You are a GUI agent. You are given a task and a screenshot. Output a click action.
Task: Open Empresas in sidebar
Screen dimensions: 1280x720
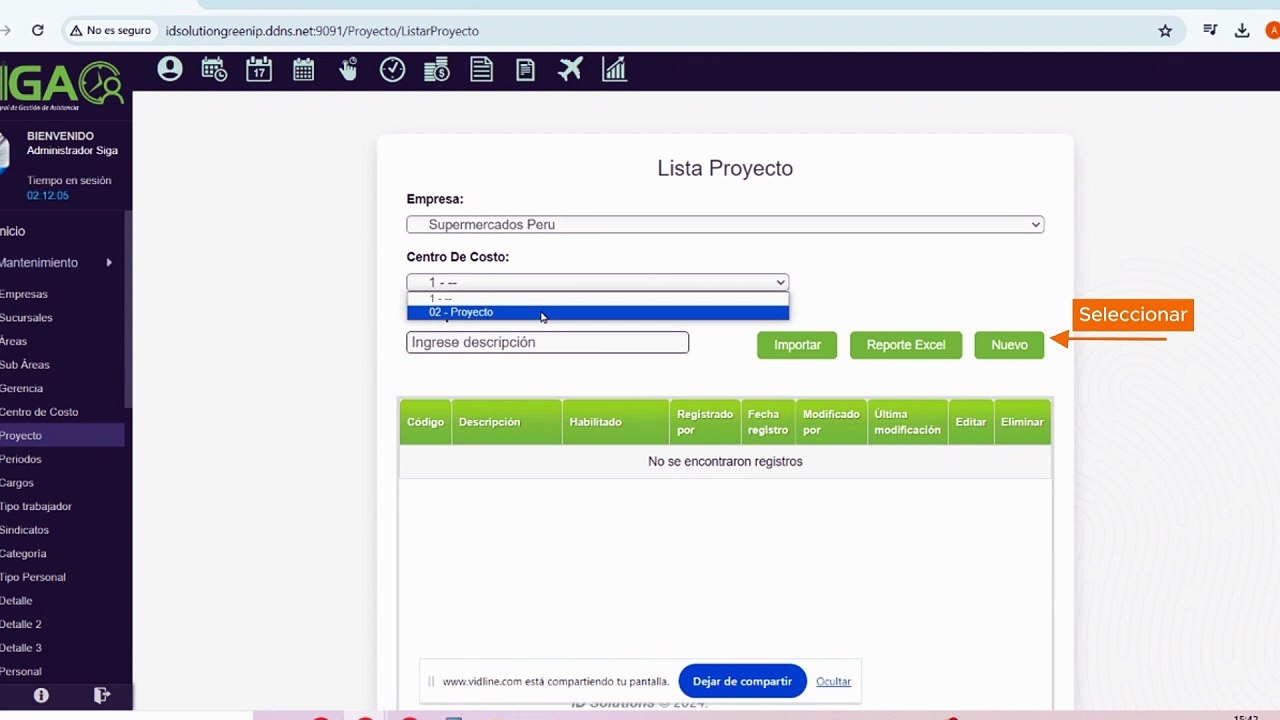[24, 294]
